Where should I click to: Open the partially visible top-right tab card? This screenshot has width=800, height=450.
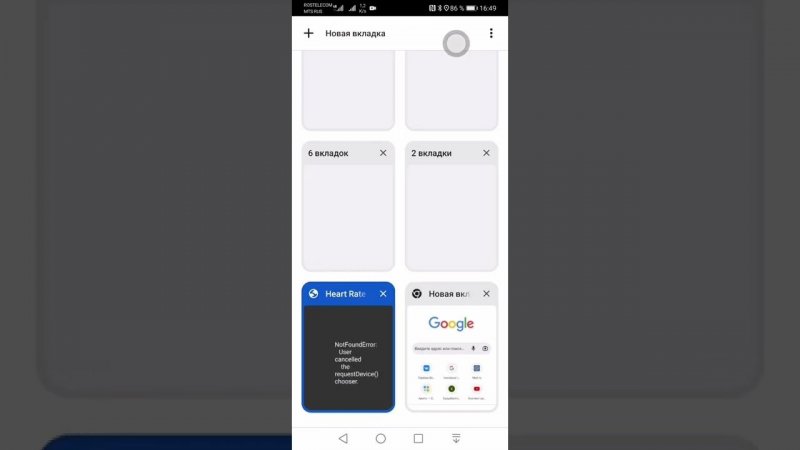pos(452,89)
